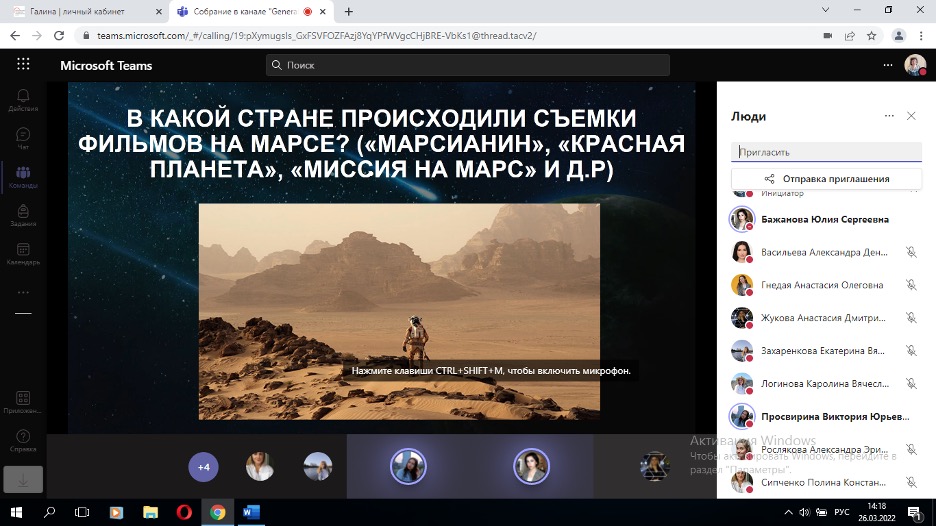Click the download button at sidebar bottom
The width and height of the screenshot is (936, 526).
(x=23, y=479)
